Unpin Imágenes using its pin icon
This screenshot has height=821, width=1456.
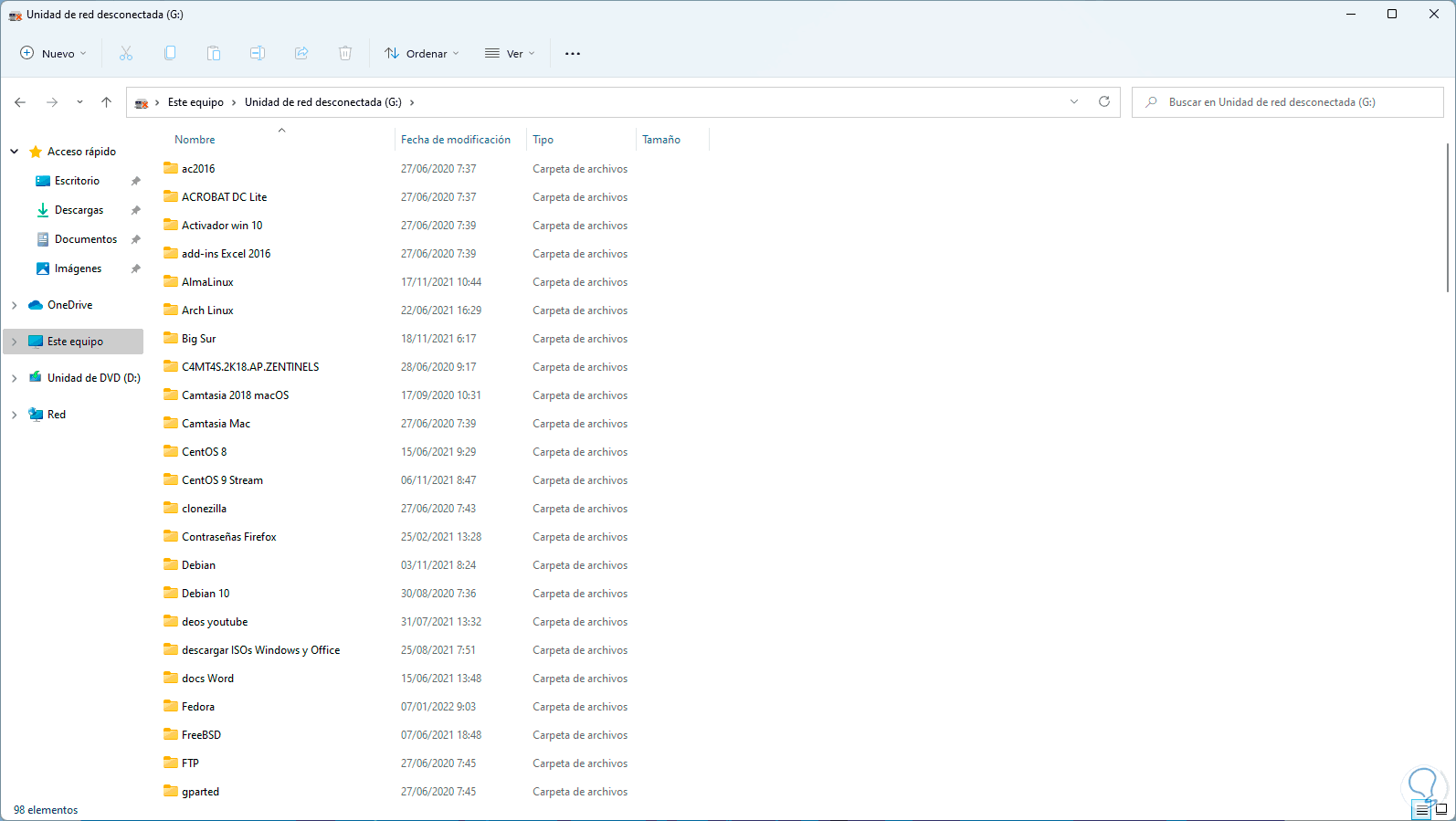pos(135,268)
